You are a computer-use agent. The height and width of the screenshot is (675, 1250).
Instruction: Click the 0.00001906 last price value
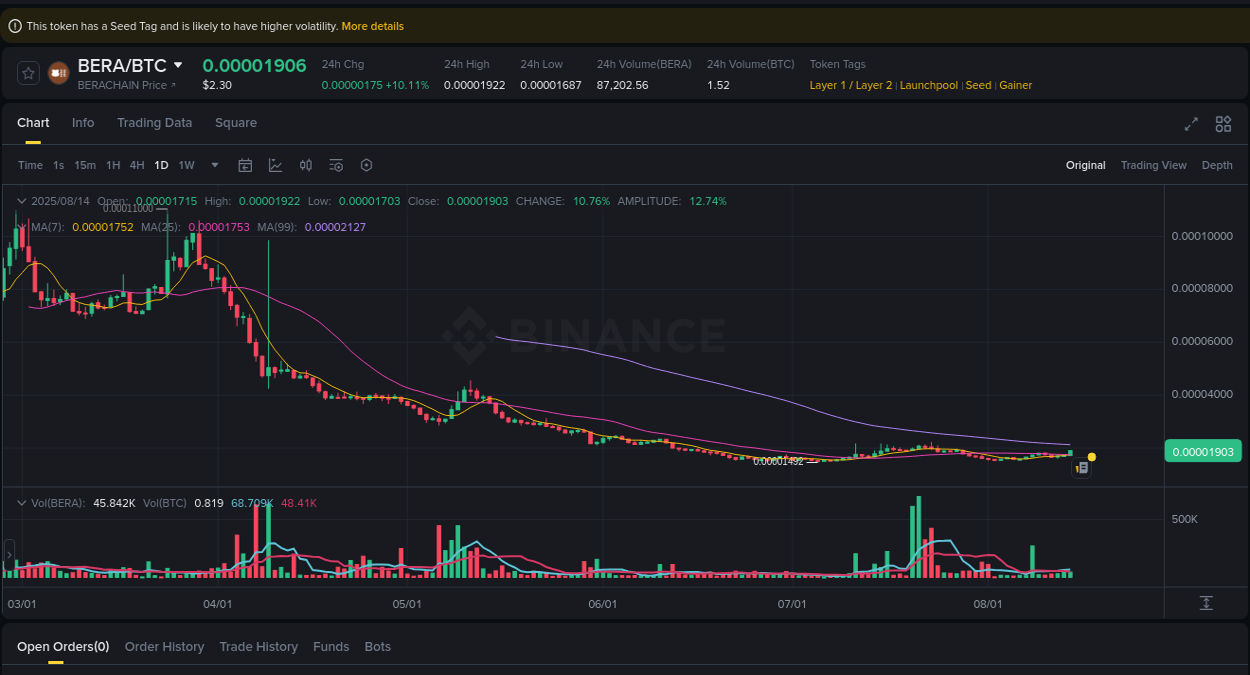coord(254,65)
